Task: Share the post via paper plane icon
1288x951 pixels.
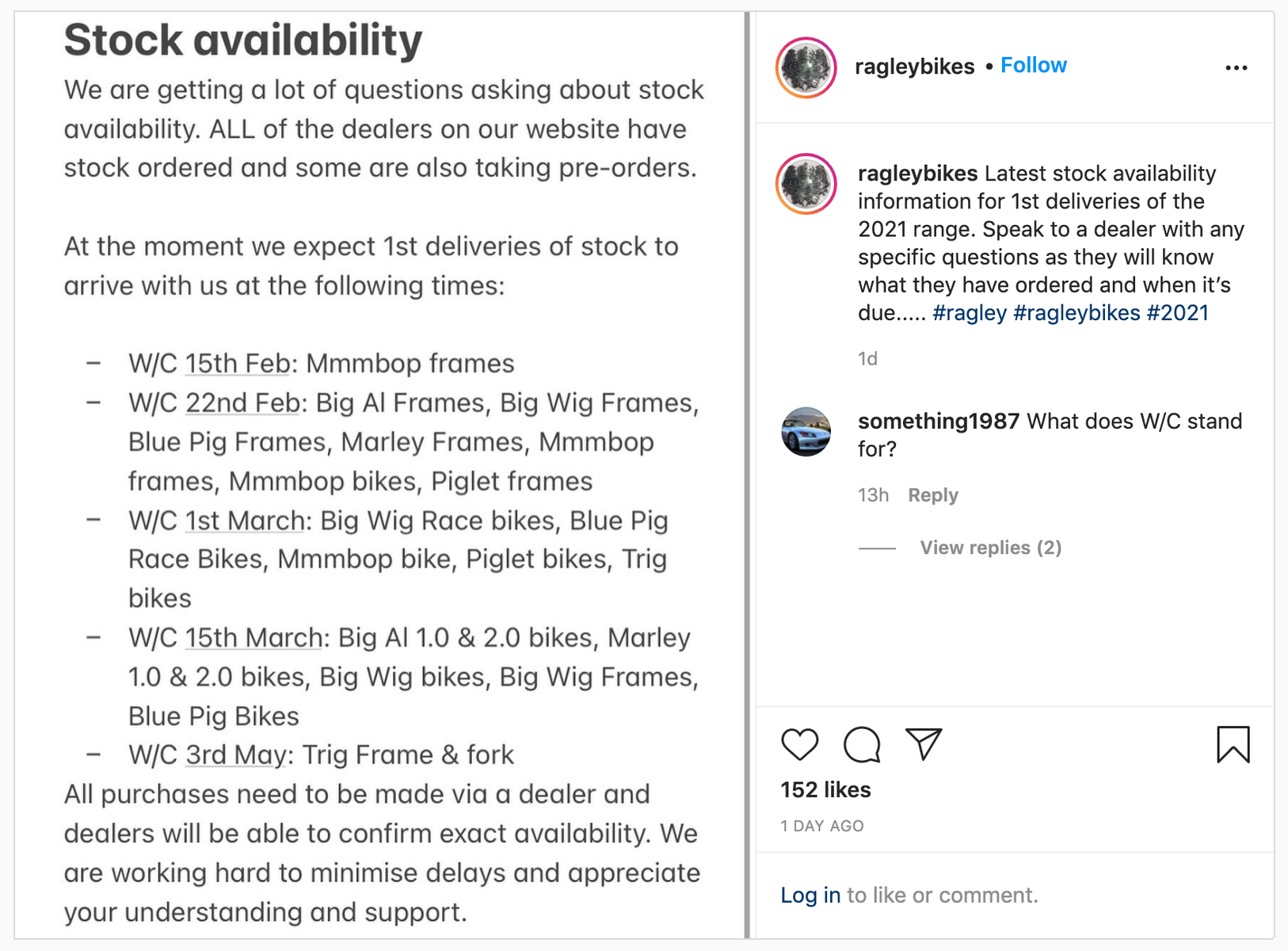Action: (x=924, y=744)
